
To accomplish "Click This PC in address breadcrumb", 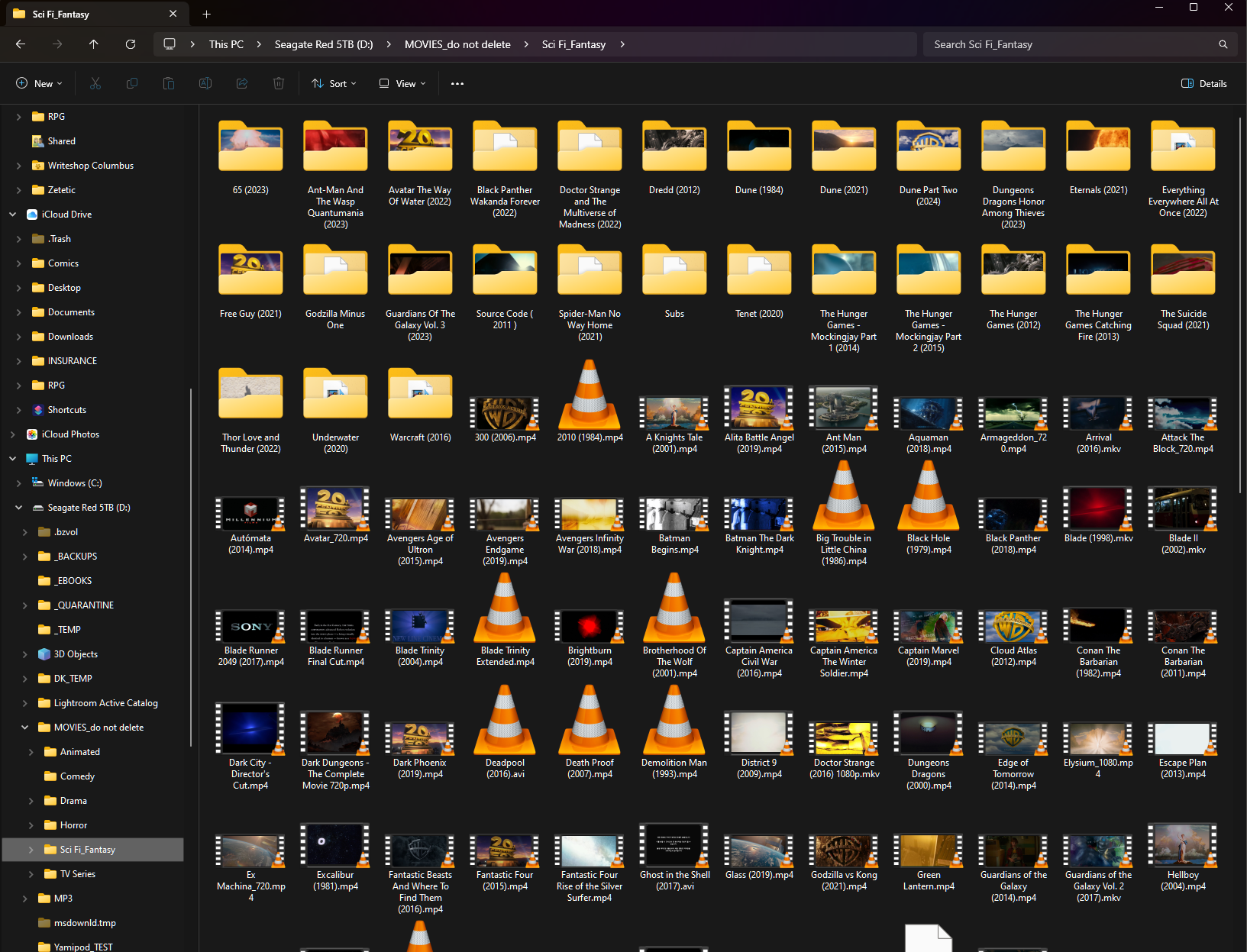I will point(226,44).
